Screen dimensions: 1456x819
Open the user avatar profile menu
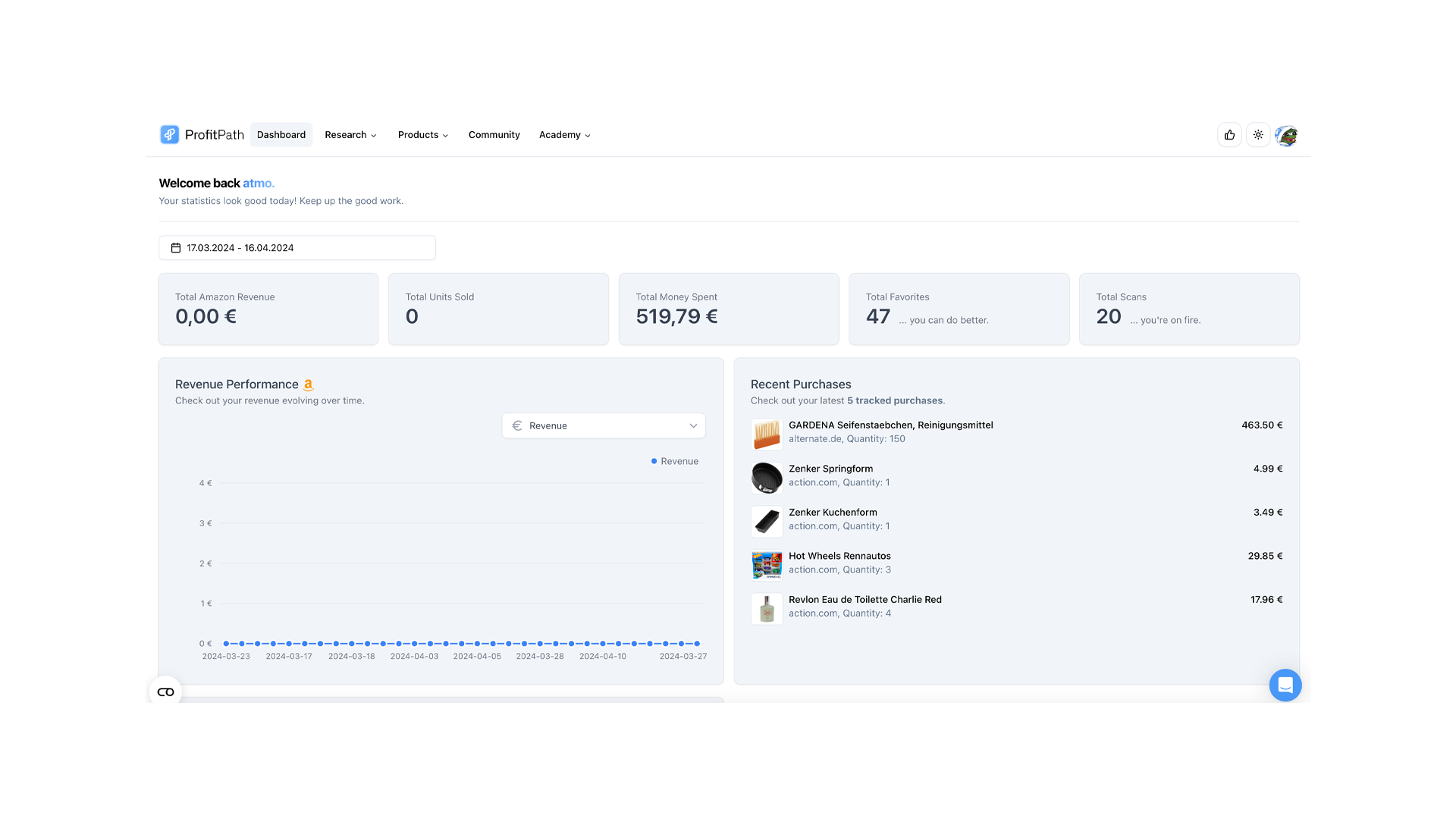point(1286,136)
